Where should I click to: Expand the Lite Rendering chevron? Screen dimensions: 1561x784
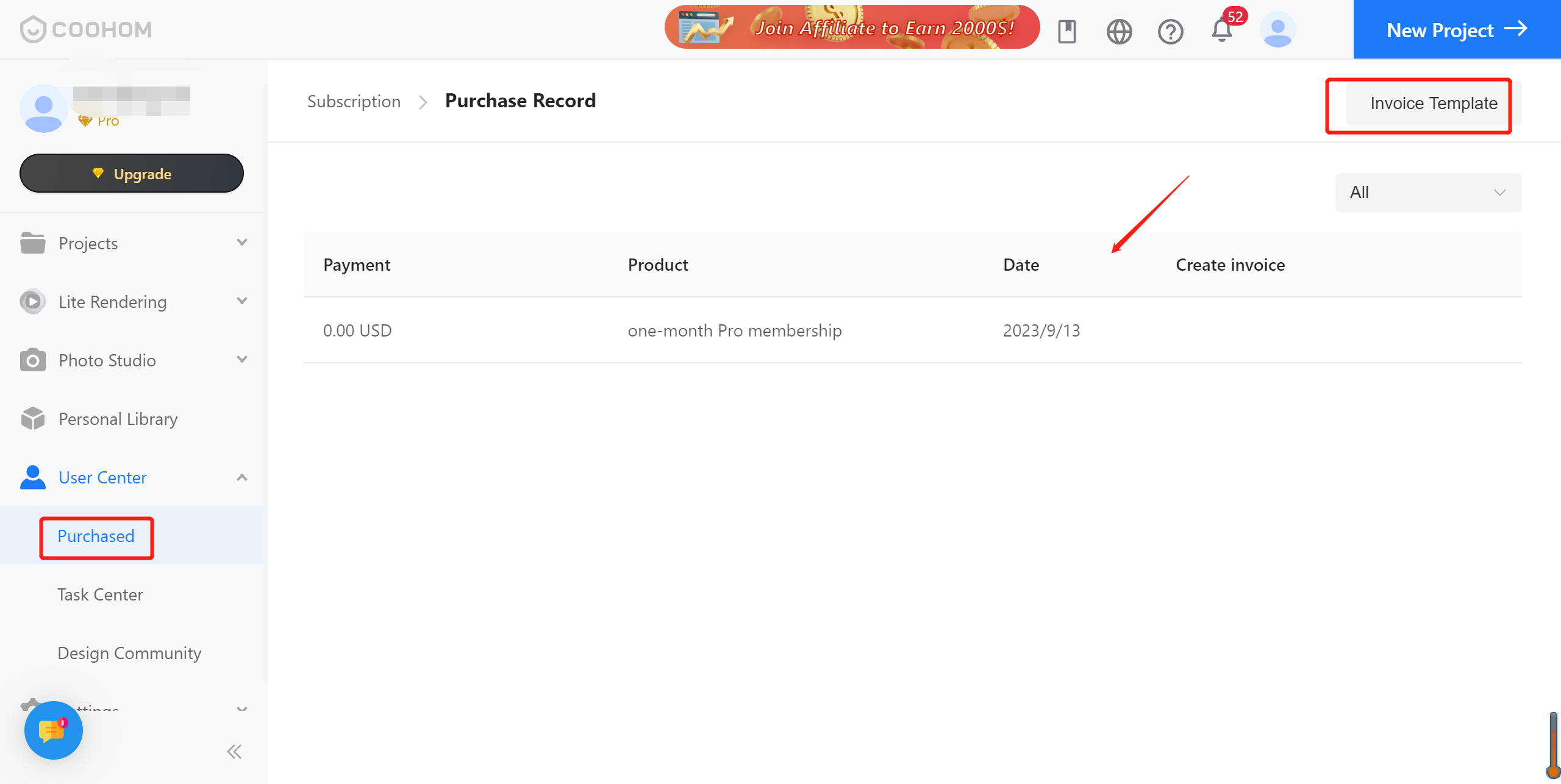(242, 301)
